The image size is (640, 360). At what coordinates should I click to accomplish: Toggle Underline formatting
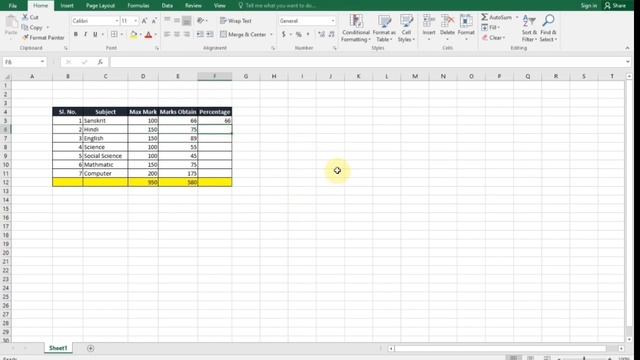pyautogui.click(x=95, y=35)
